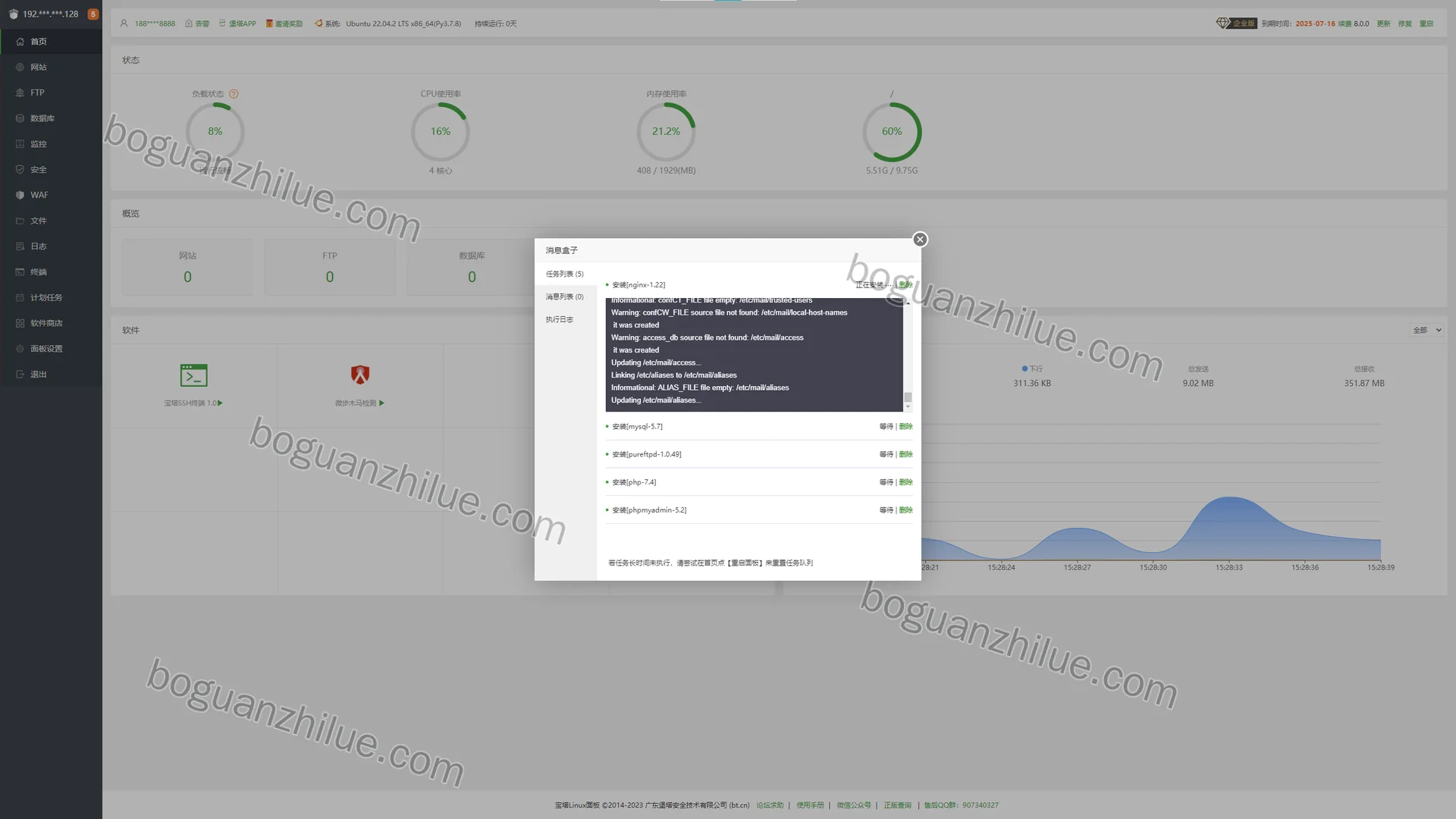
Task: Select the WAF shield icon
Action: 20,195
